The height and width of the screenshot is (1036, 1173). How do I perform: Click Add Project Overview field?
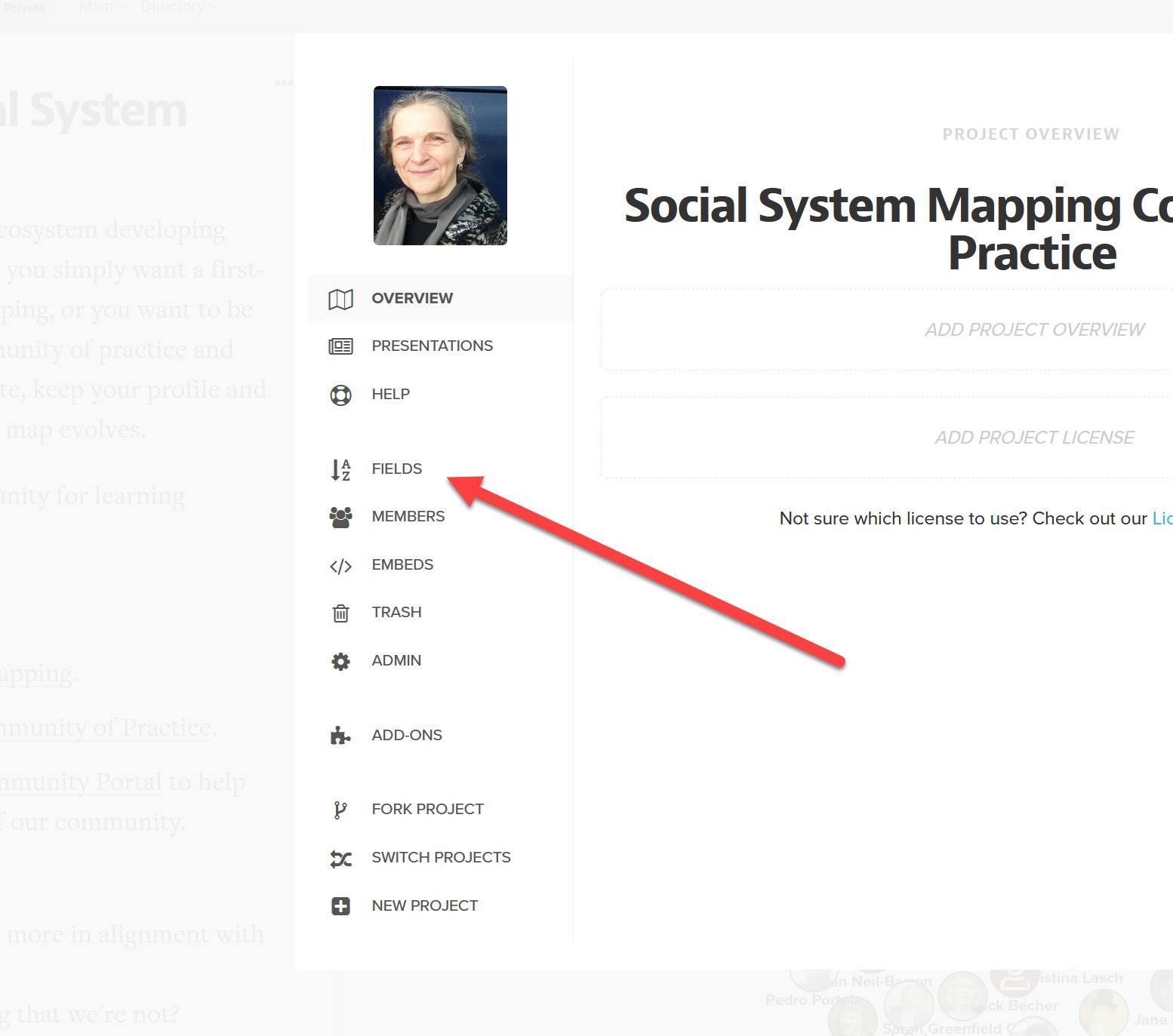pos(887,330)
